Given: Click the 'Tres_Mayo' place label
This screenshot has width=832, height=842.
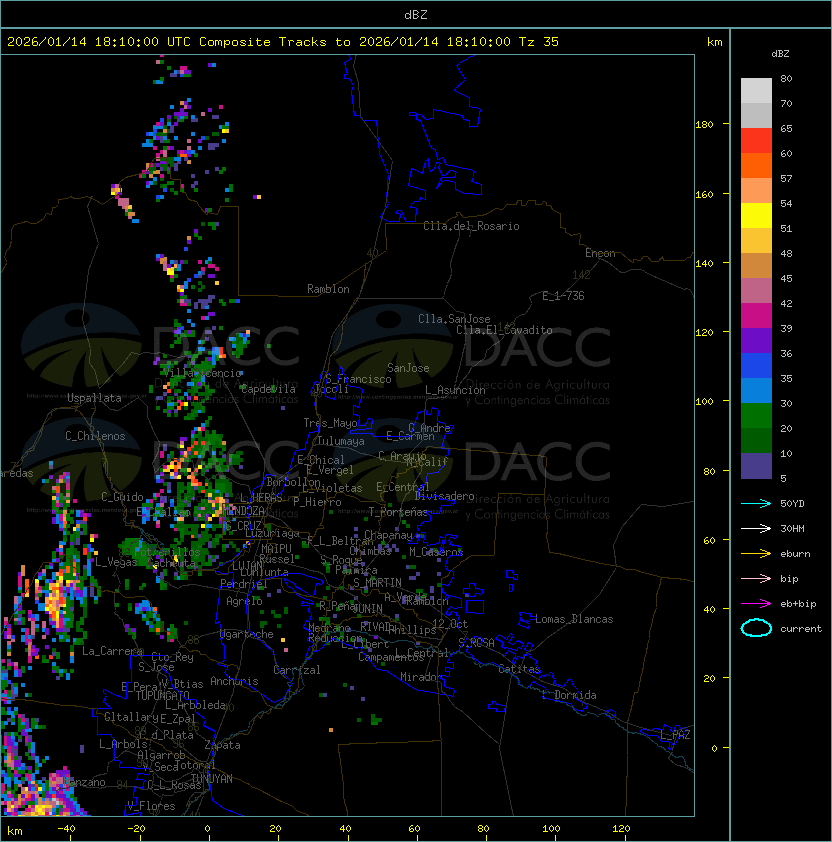Looking at the screenshot, I should tap(330, 423).
